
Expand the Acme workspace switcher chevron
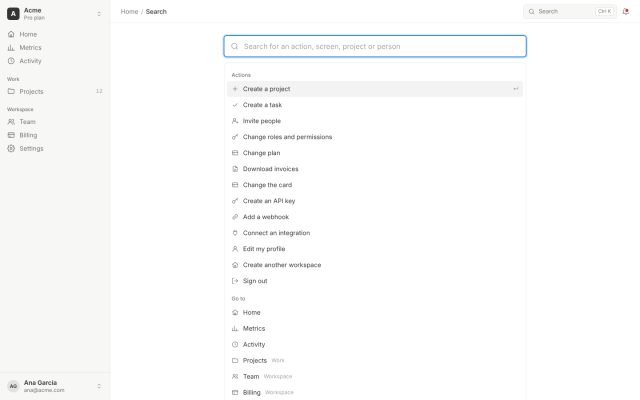coord(99,14)
